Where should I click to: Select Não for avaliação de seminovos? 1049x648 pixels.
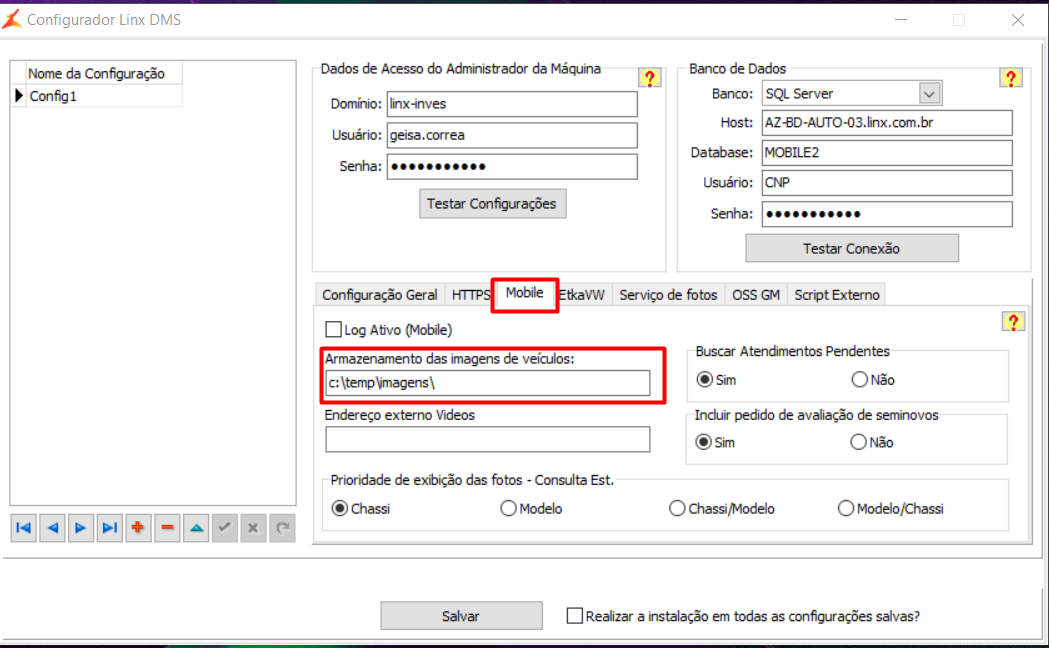click(x=858, y=442)
